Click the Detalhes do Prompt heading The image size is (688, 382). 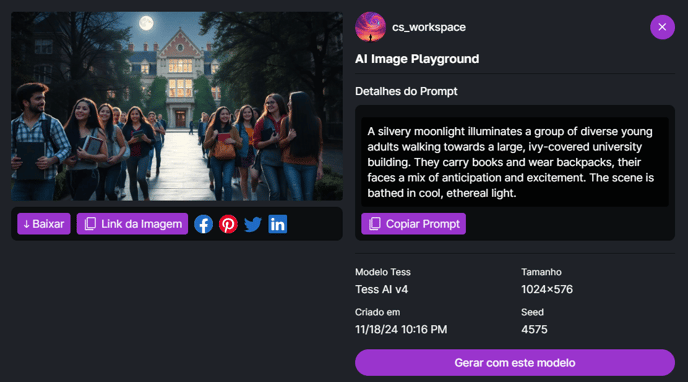pos(406,91)
